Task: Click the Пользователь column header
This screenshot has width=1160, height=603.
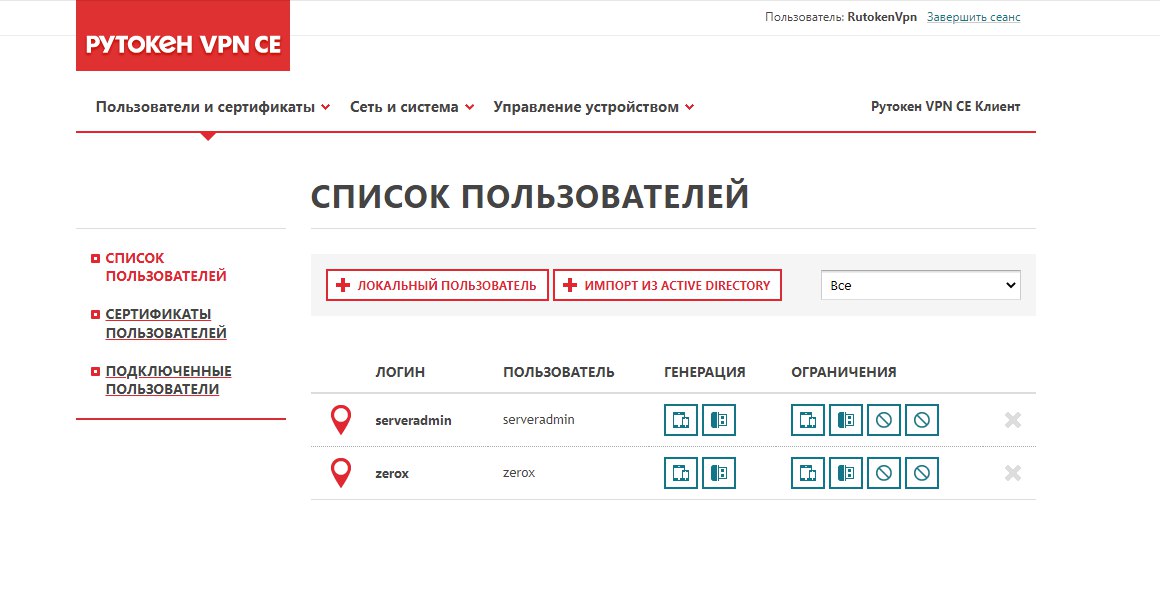Action: point(559,372)
